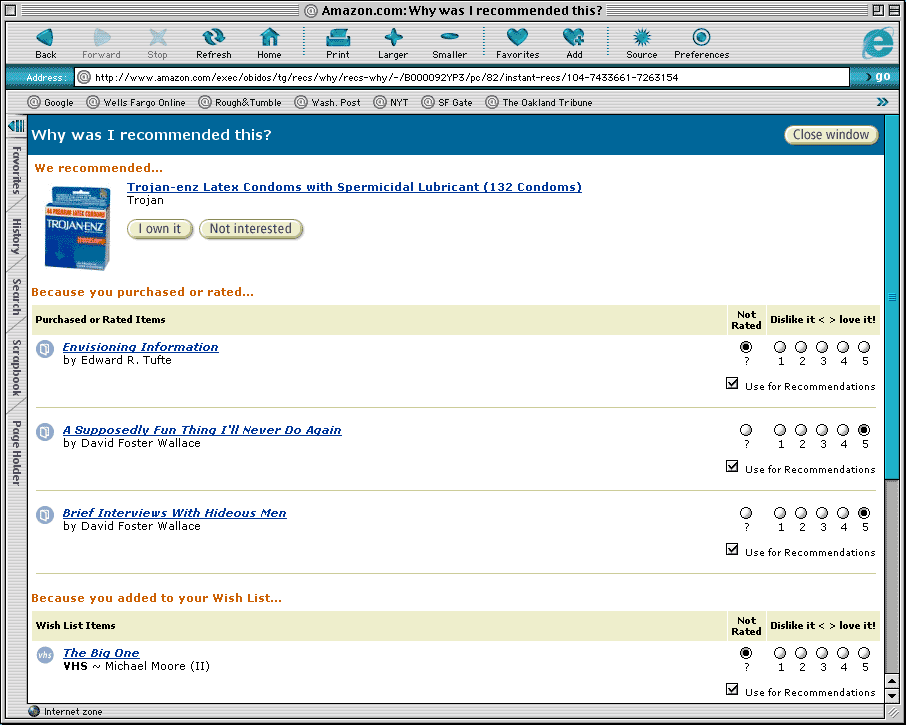Open the Wash. Post bookmark

click(x=328, y=102)
